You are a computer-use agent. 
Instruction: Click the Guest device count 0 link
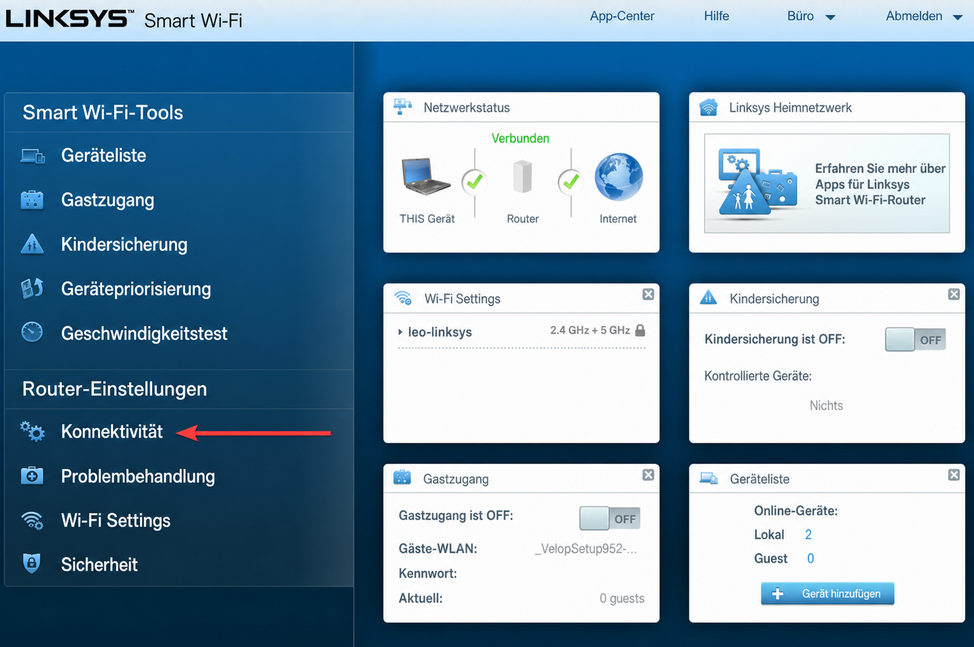click(810, 558)
